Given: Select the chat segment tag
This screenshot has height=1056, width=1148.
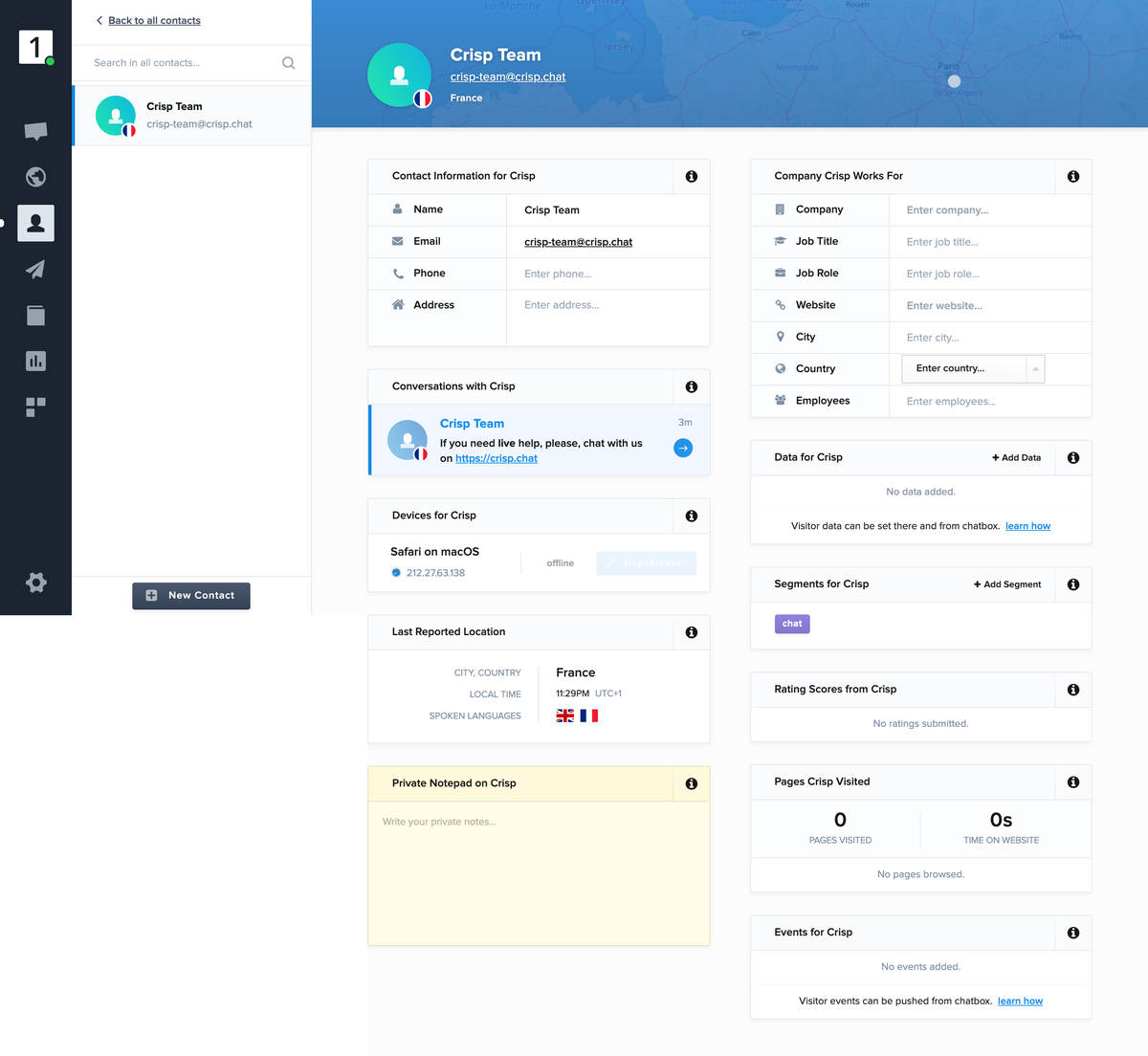Looking at the screenshot, I should 792,624.
